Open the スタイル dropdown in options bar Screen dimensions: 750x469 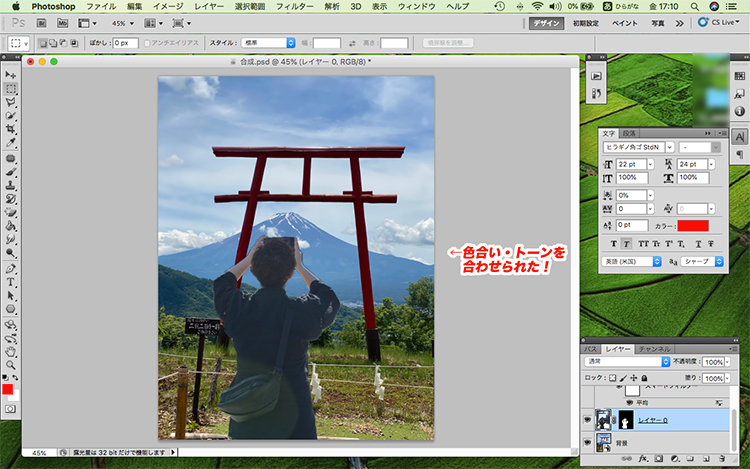pos(268,43)
